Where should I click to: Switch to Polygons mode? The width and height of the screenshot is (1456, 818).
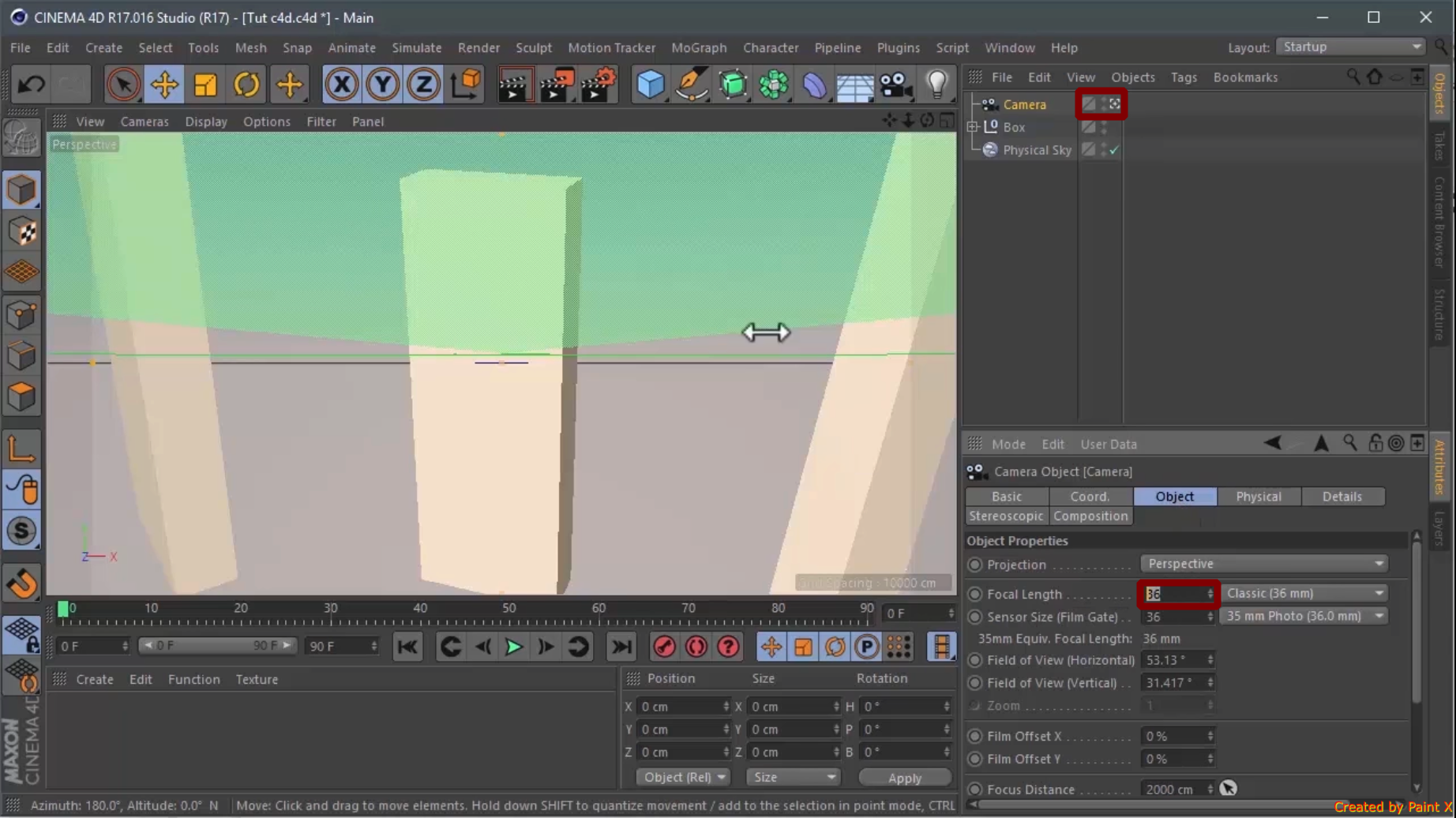[21, 397]
